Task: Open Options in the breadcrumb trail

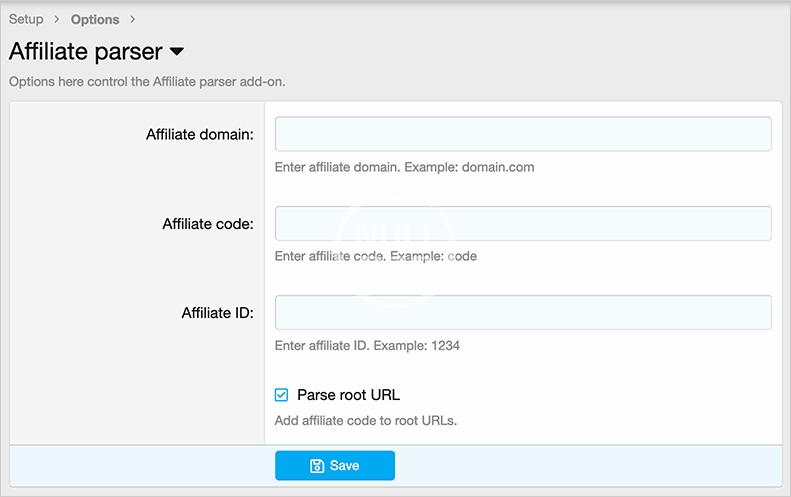Action: [x=95, y=19]
